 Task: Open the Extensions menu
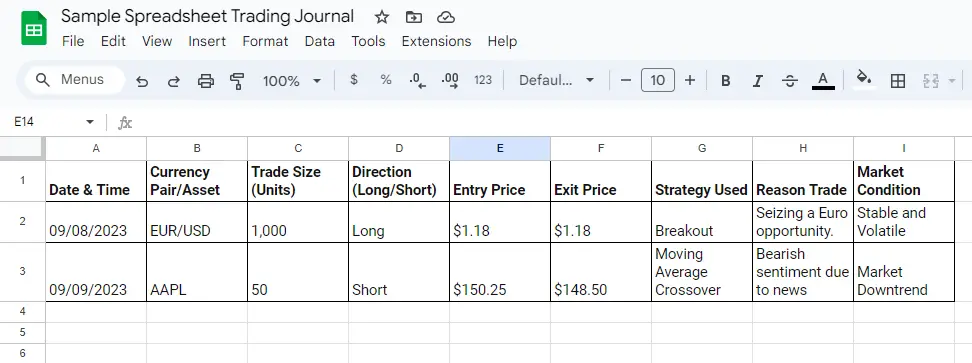(436, 42)
